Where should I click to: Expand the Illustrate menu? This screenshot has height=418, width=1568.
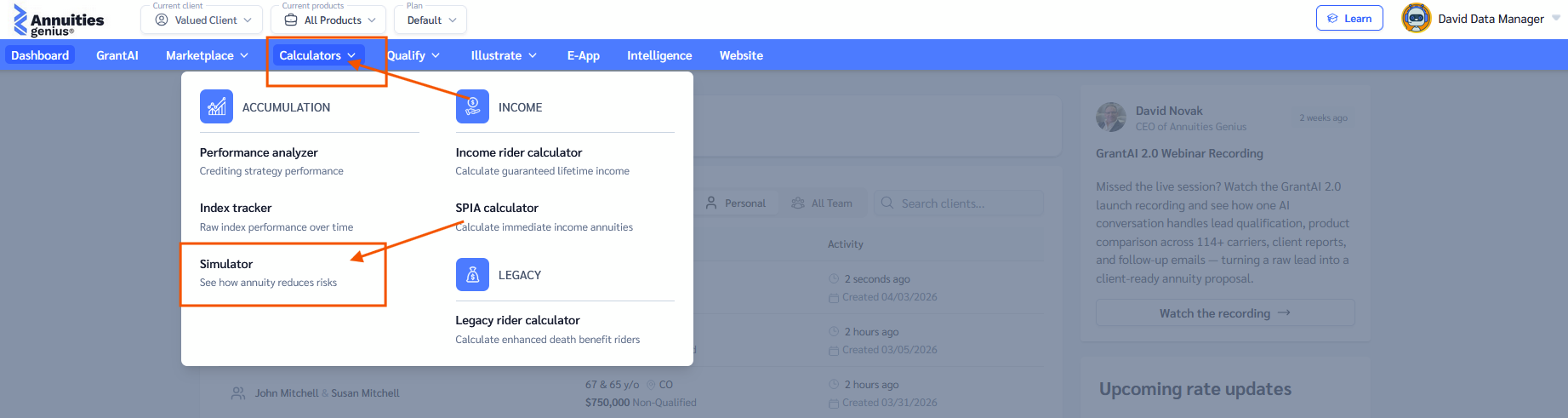click(504, 55)
